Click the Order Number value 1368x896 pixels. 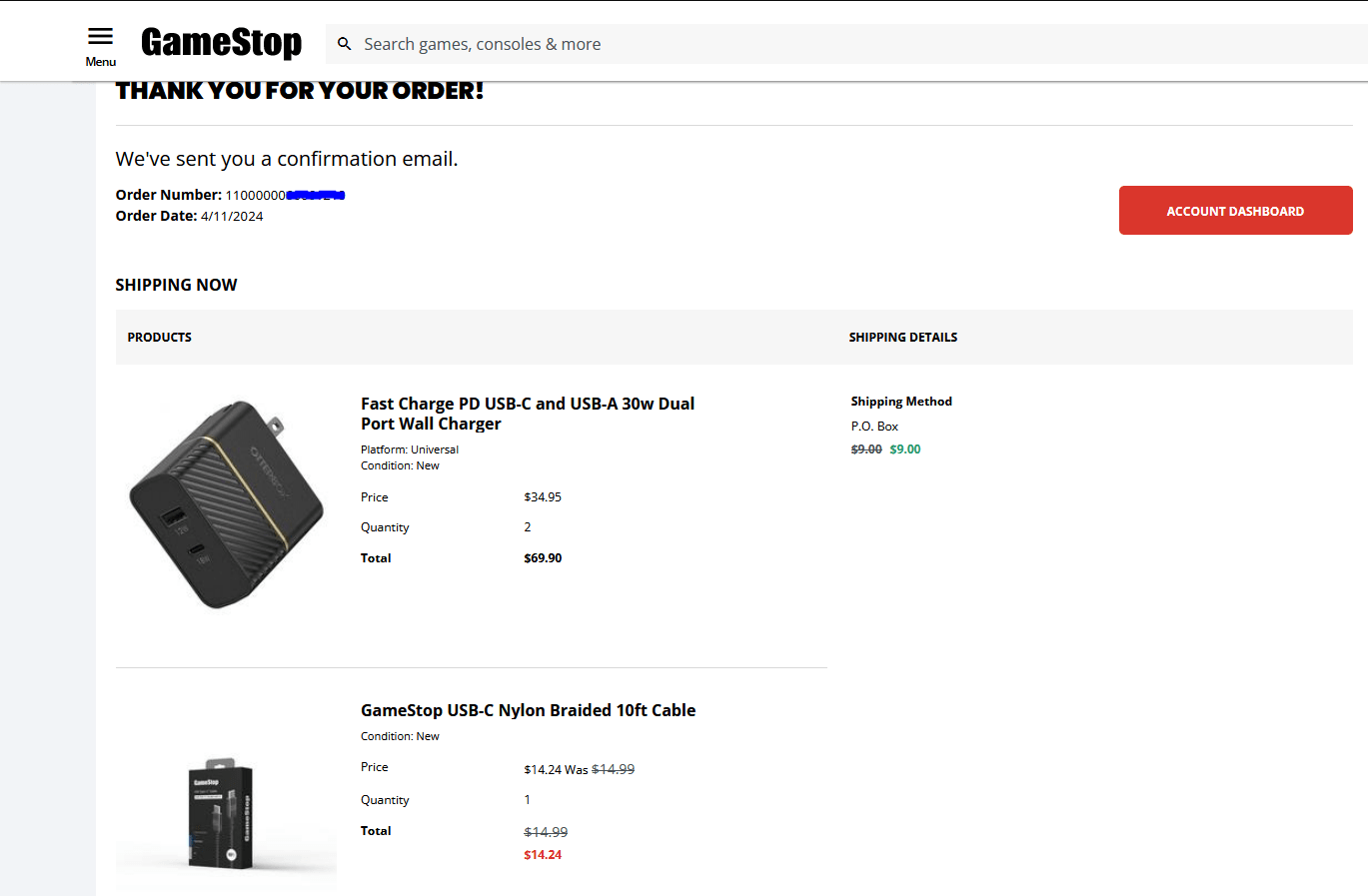[x=285, y=196]
